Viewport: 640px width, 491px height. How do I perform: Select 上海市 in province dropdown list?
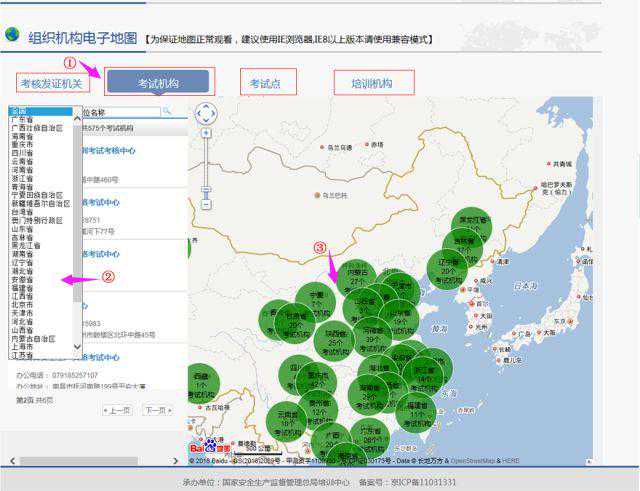coord(22,347)
